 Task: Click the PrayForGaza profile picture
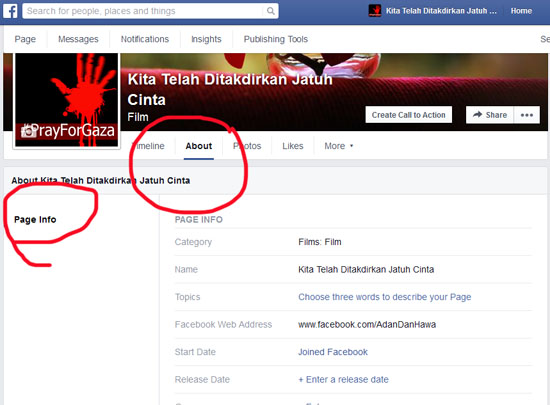pos(66,100)
